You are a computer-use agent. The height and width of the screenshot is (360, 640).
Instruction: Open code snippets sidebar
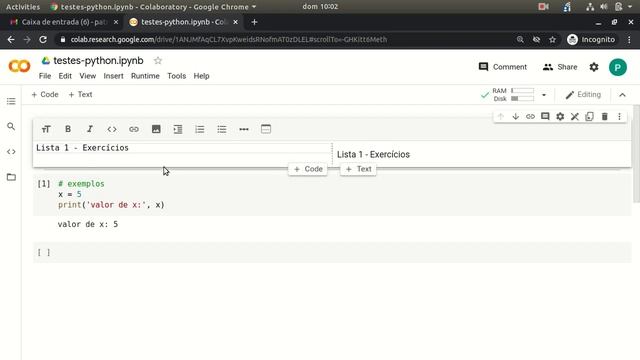point(11,152)
